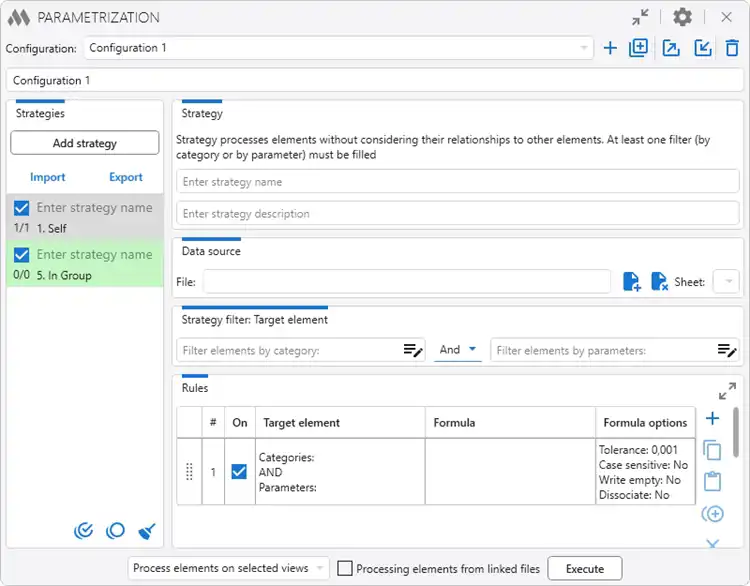Open settings with the gear icon
750x586 pixels.
pos(682,17)
